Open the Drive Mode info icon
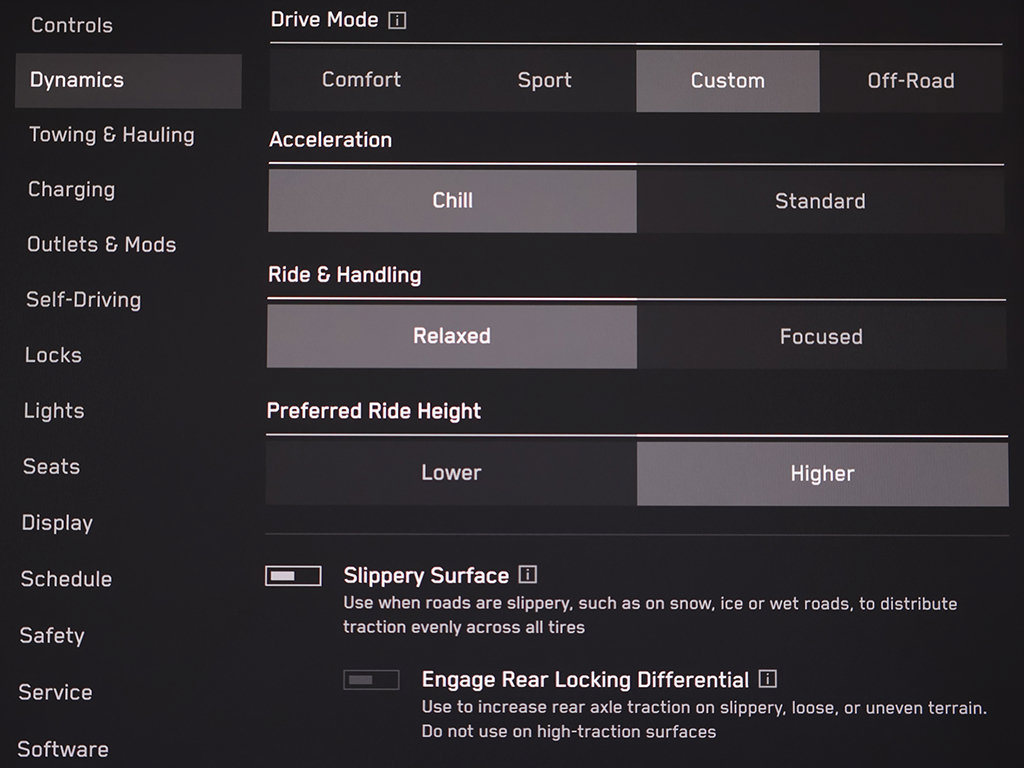The height and width of the screenshot is (768, 1024). [397, 20]
